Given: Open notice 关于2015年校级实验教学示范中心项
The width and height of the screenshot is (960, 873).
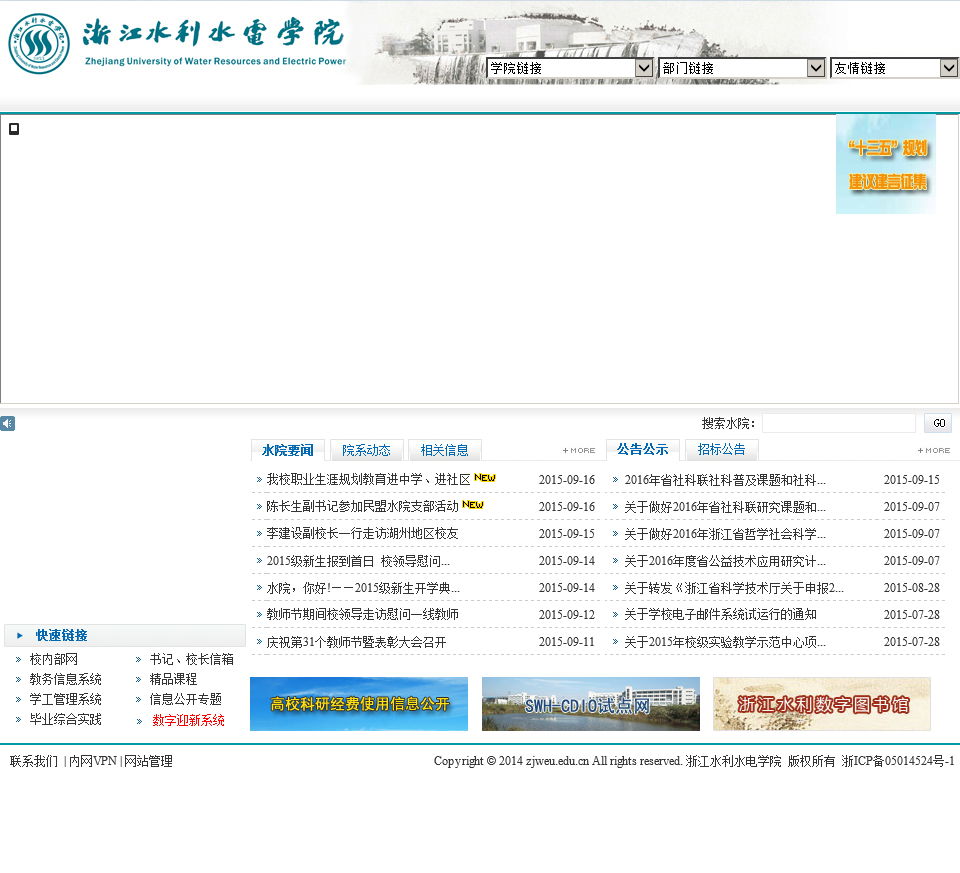Looking at the screenshot, I should (724, 642).
